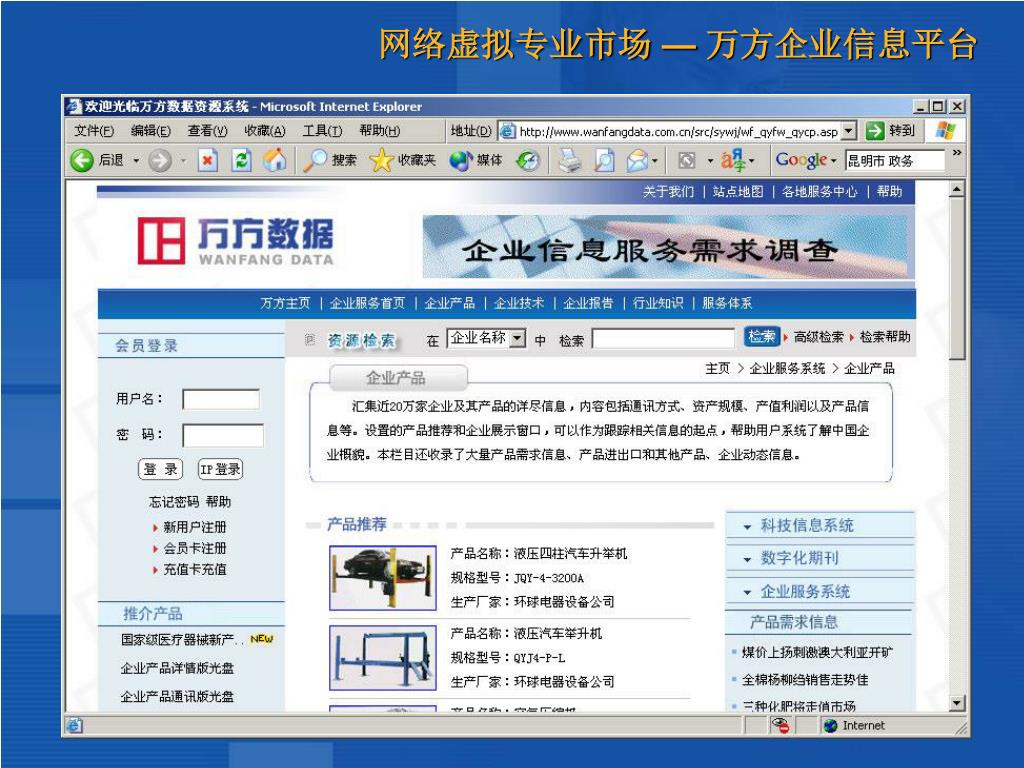
Task: Click the Google toolbar search box
Action: pos(895,160)
